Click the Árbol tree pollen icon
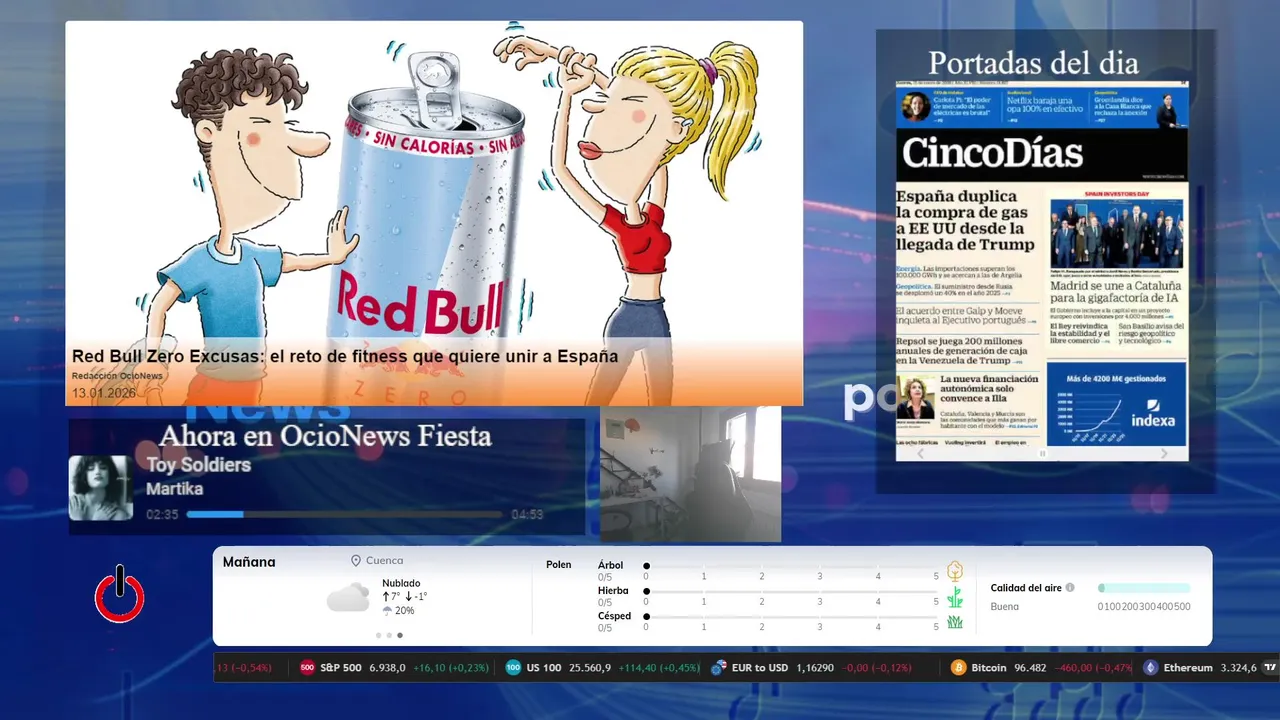The image size is (1280, 720). tap(955, 571)
